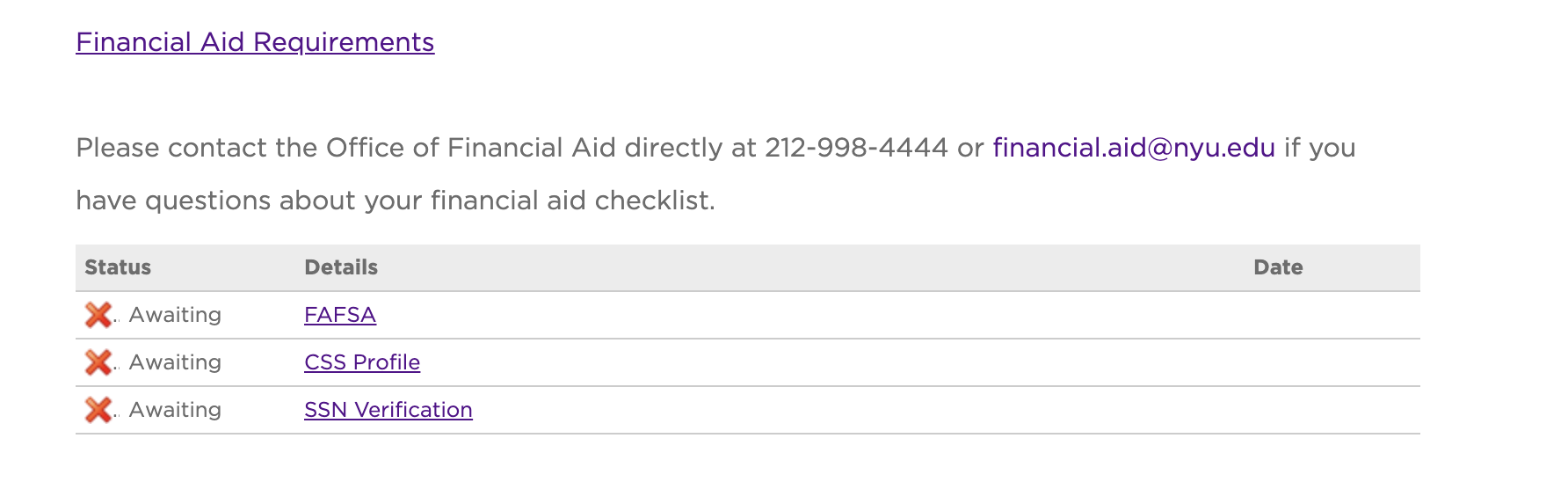The height and width of the screenshot is (482, 1568).
Task: Click the Office of Financial Aid contact paragraph
Action: (x=715, y=174)
